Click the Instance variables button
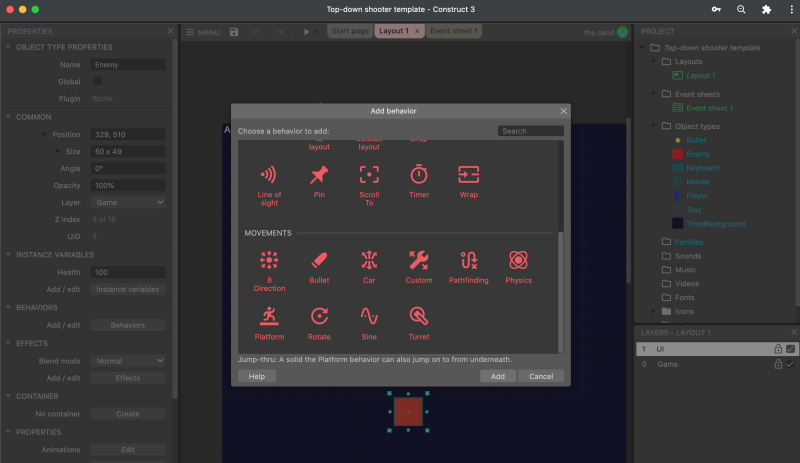The image size is (800, 463). click(128, 289)
